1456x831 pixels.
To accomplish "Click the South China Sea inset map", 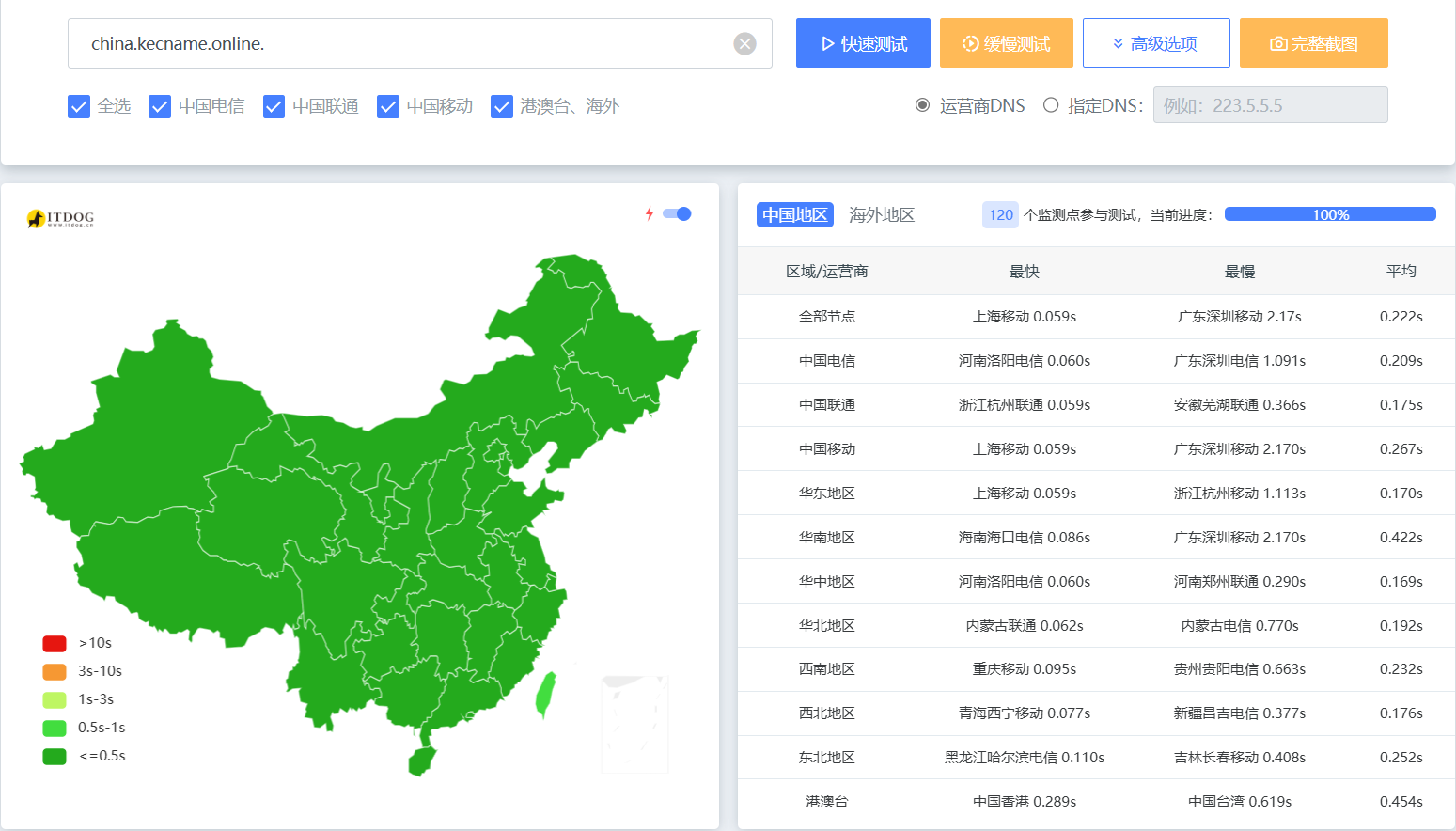I will [x=634, y=724].
